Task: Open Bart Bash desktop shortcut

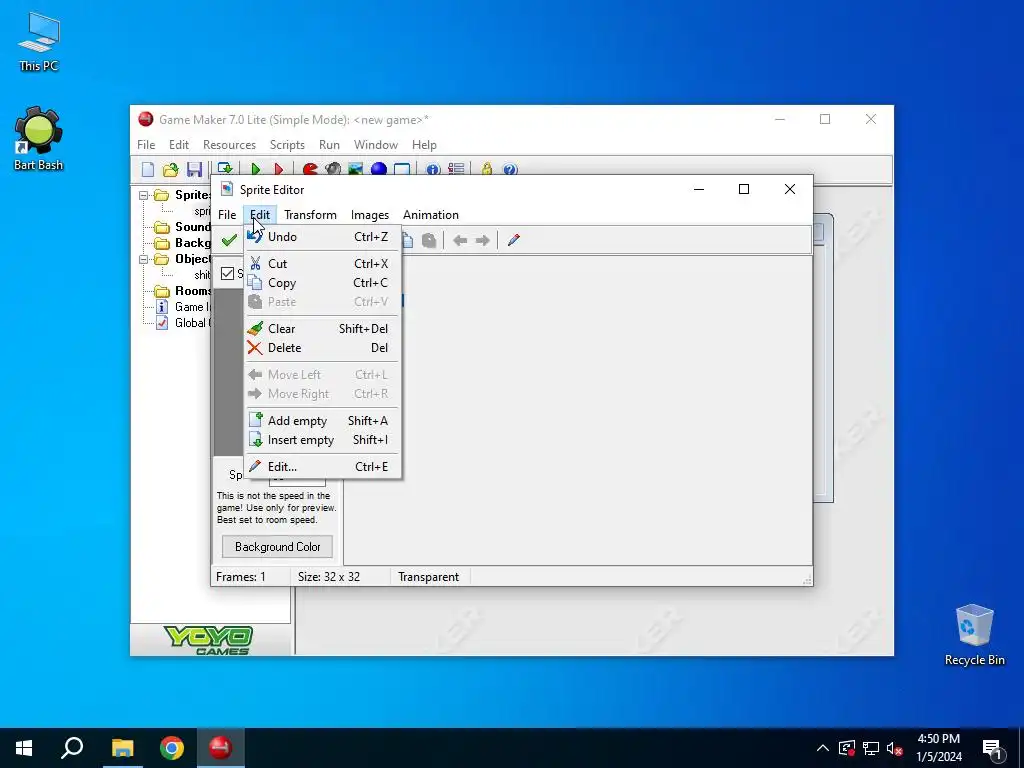Action: tap(39, 139)
